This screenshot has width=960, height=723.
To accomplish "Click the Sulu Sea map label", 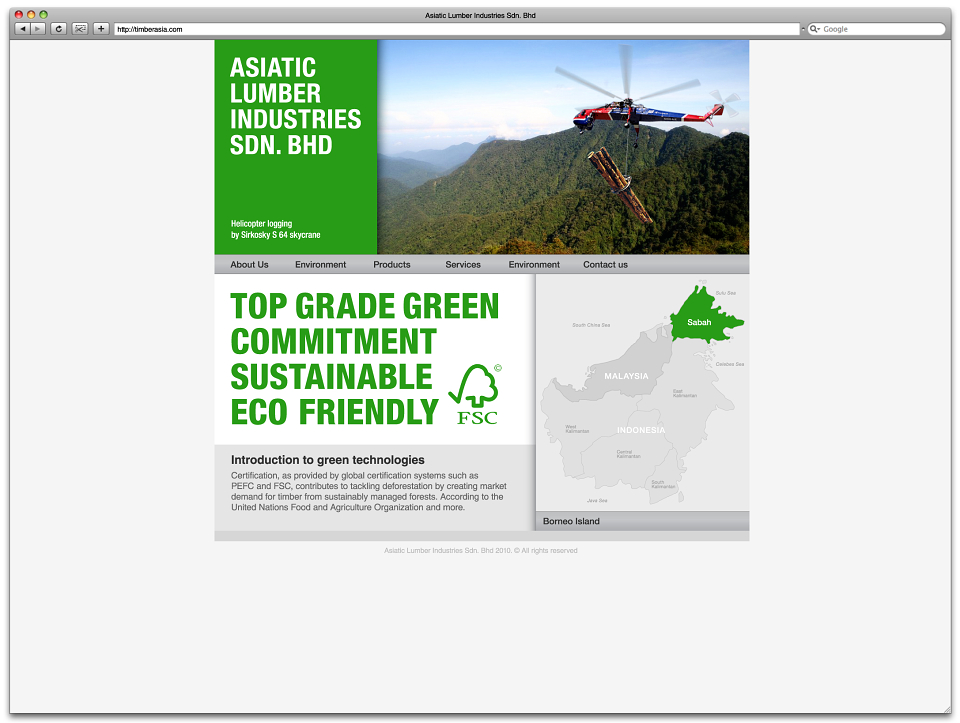I will 726,293.
